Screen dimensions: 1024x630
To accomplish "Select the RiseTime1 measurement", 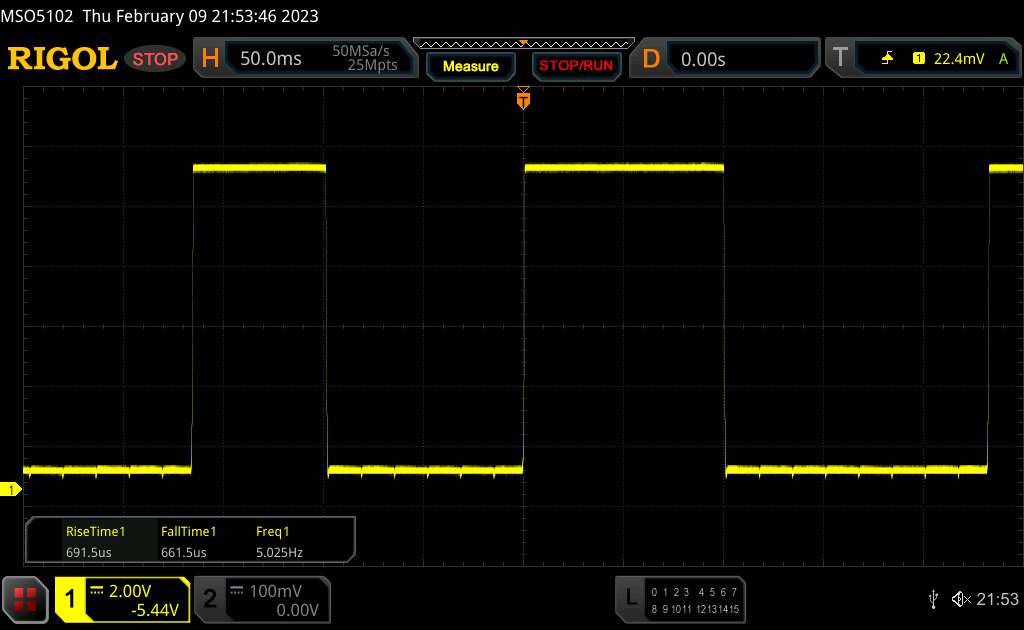I will [x=95, y=531].
